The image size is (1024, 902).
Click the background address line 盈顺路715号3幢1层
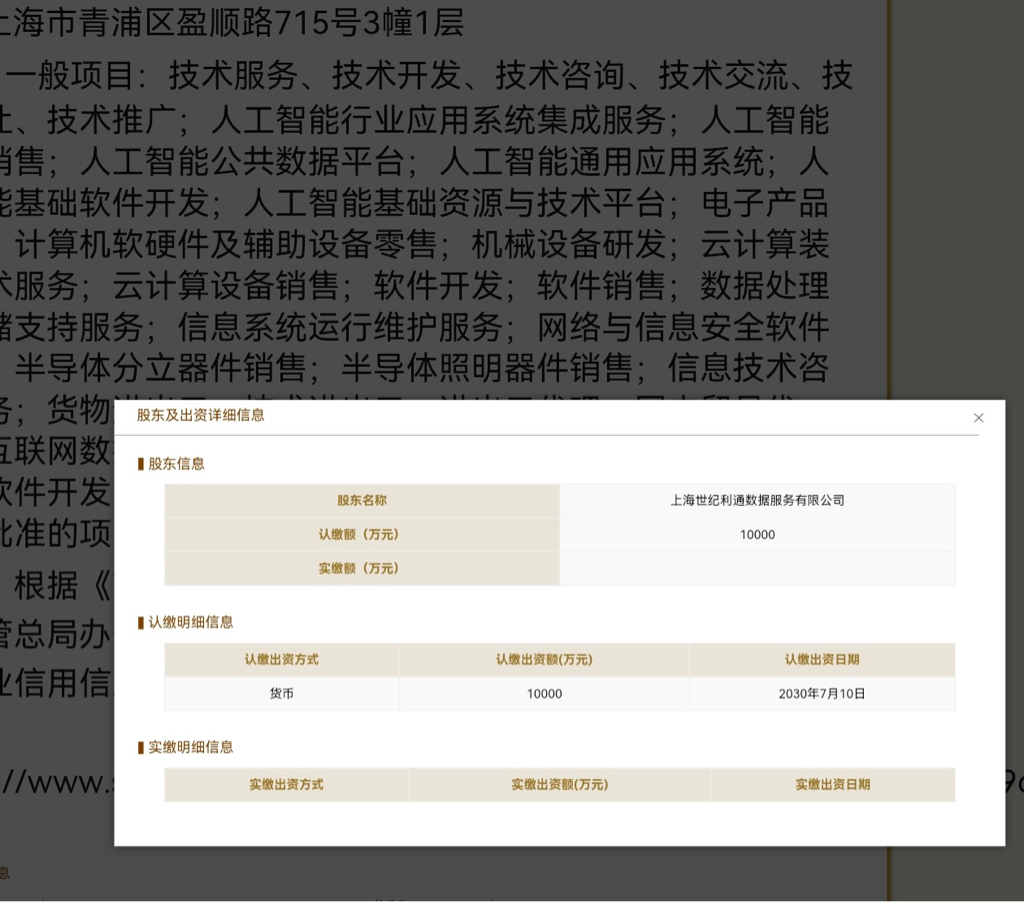[321, 23]
